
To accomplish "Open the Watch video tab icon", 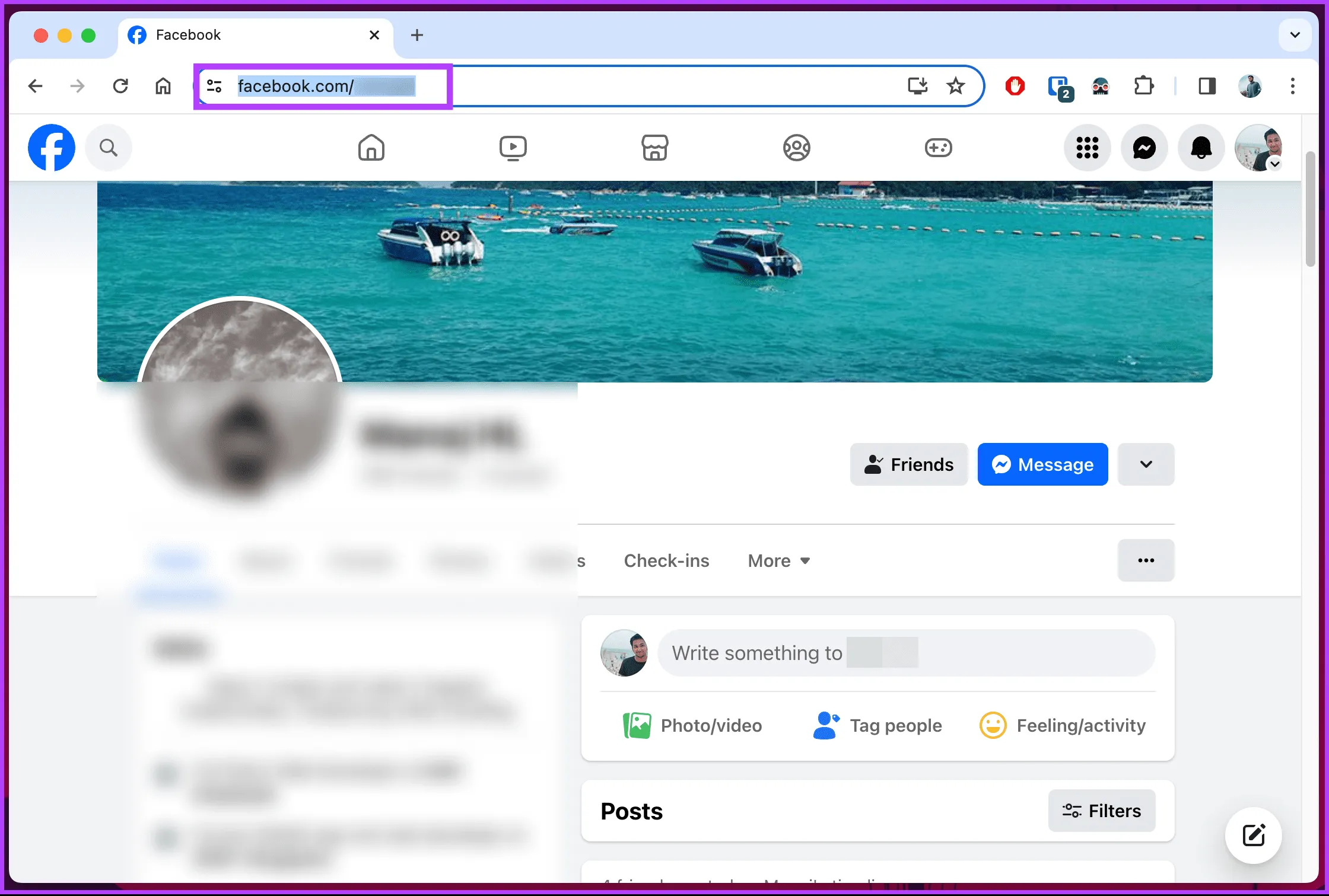I will pos(513,148).
